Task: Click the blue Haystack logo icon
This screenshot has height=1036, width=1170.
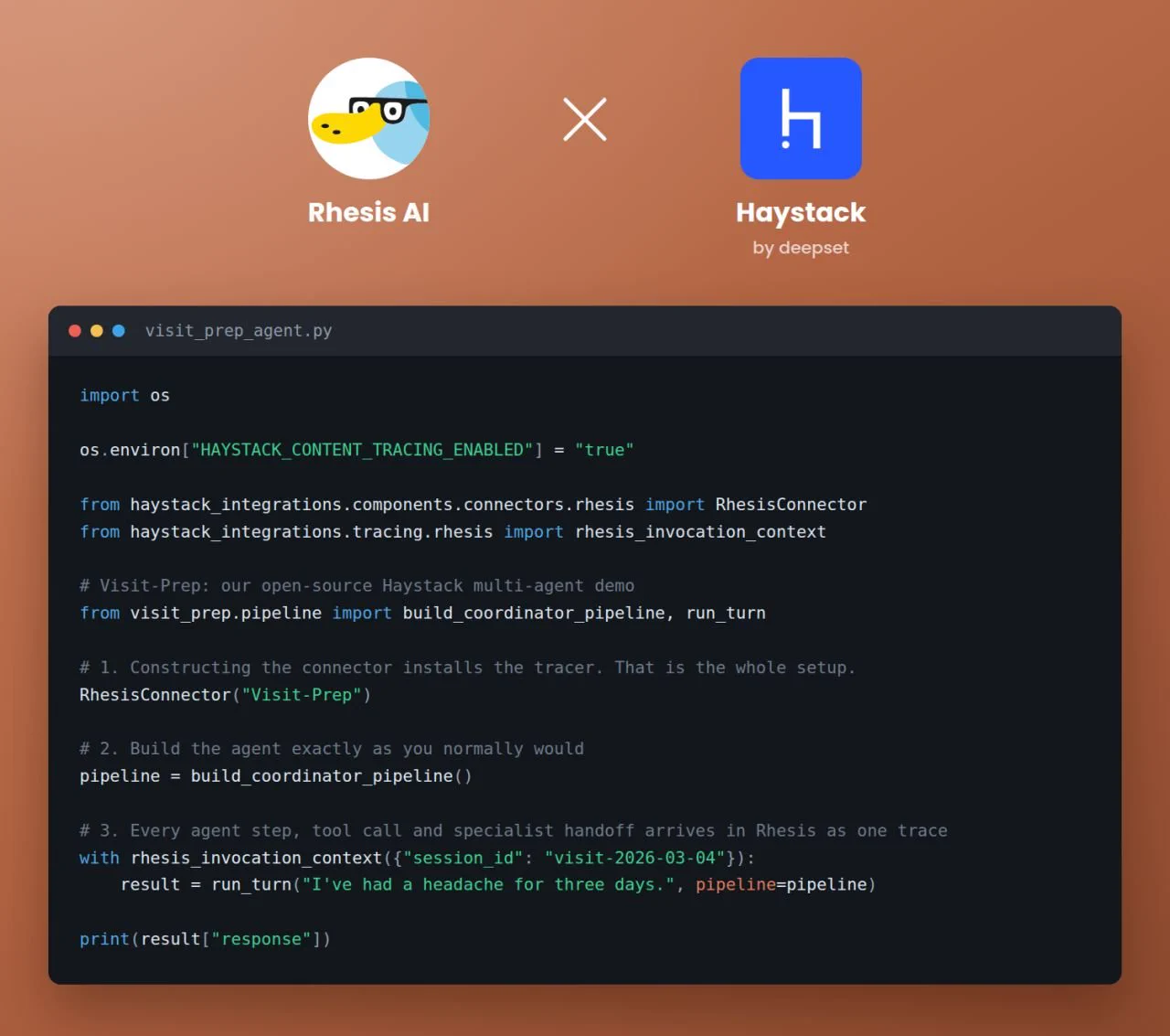Action: pos(801,118)
